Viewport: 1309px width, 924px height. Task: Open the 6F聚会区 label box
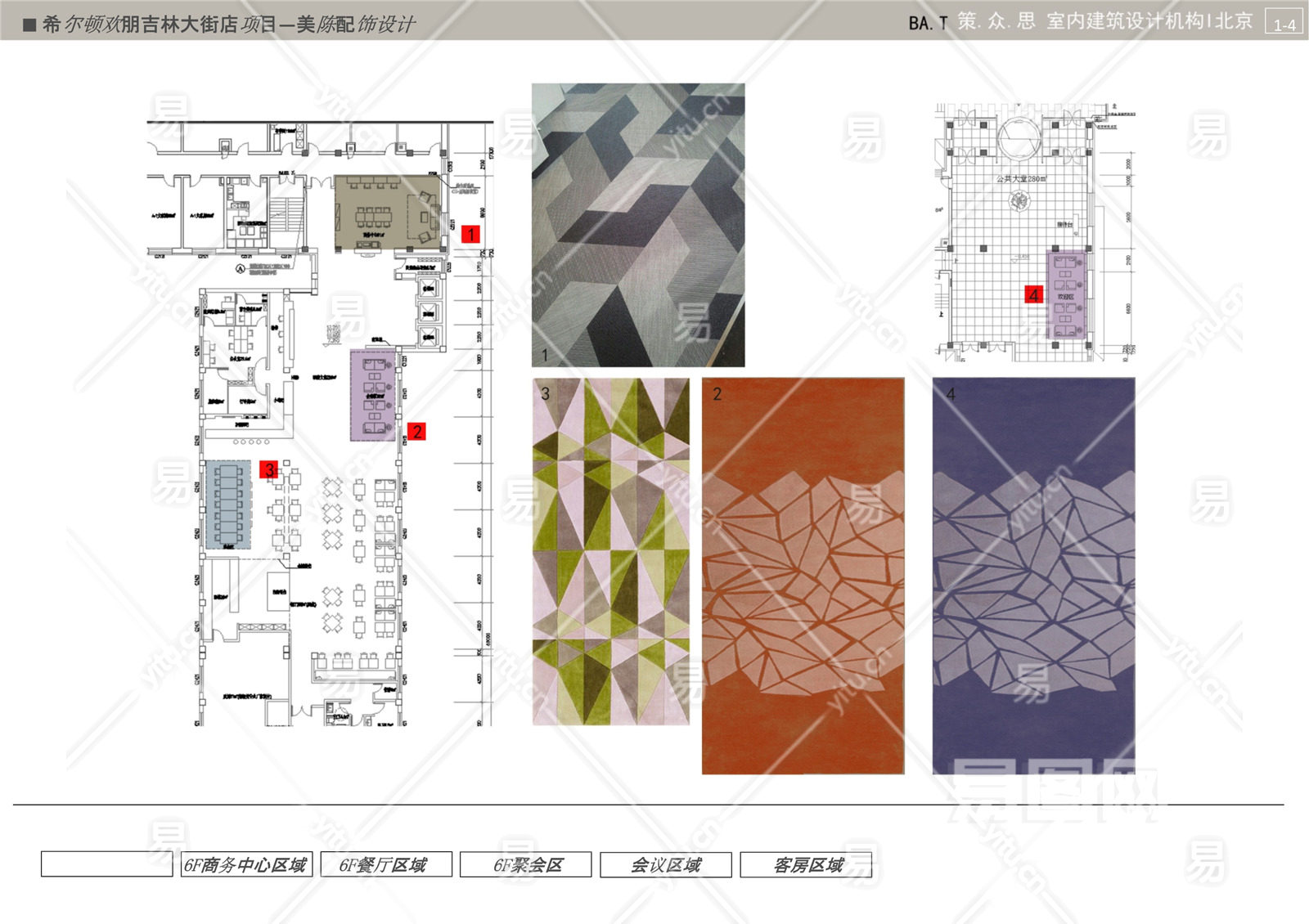tap(525, 864)
